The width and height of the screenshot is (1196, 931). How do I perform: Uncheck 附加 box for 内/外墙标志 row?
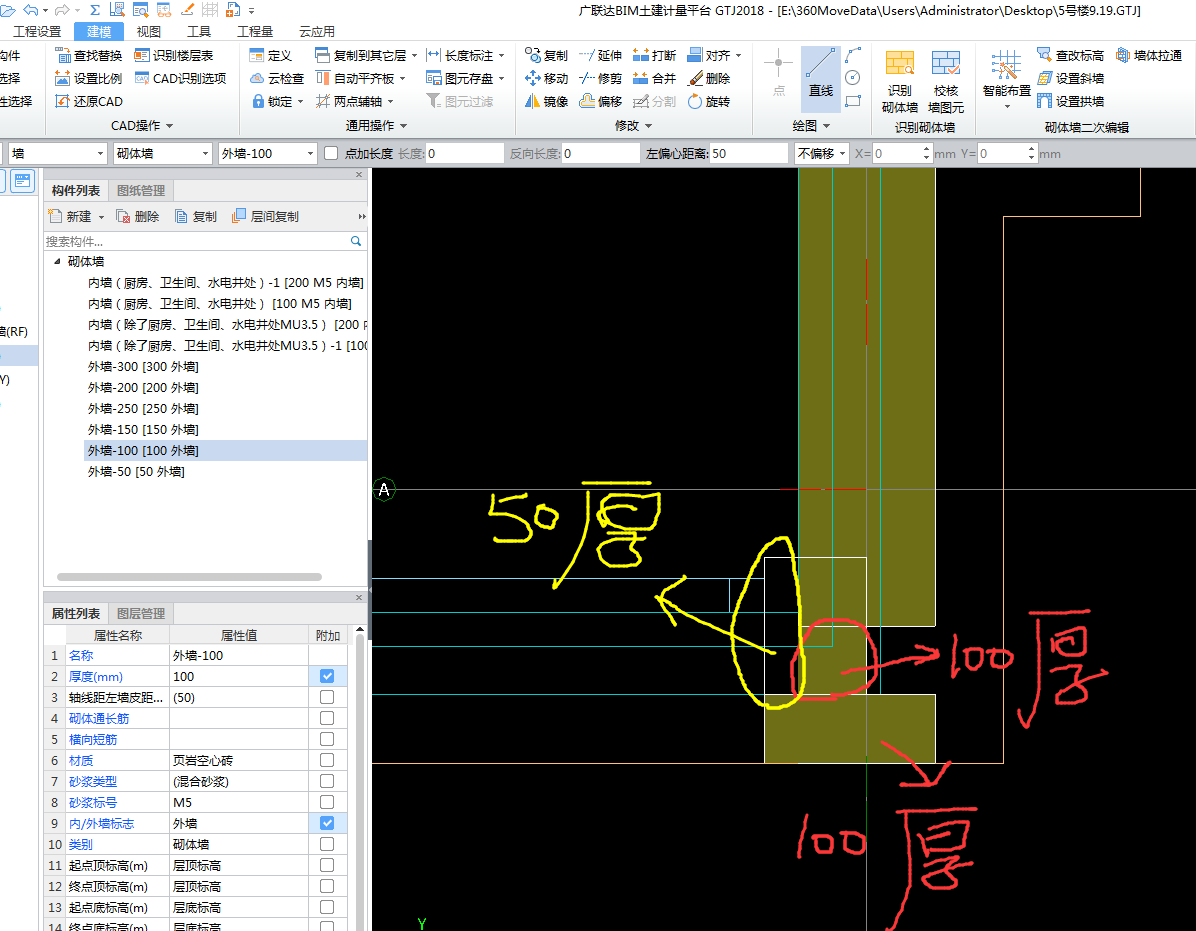point(327,823)
